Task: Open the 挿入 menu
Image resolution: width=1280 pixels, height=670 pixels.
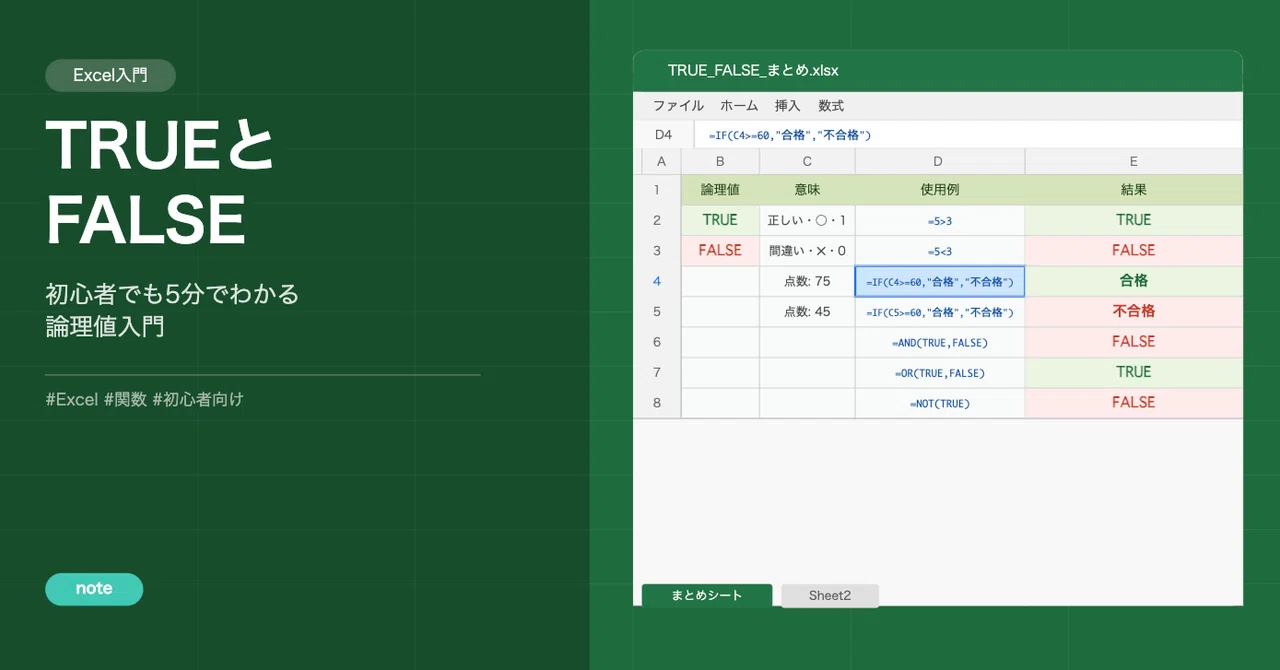Action: click(x=788, y=105)
